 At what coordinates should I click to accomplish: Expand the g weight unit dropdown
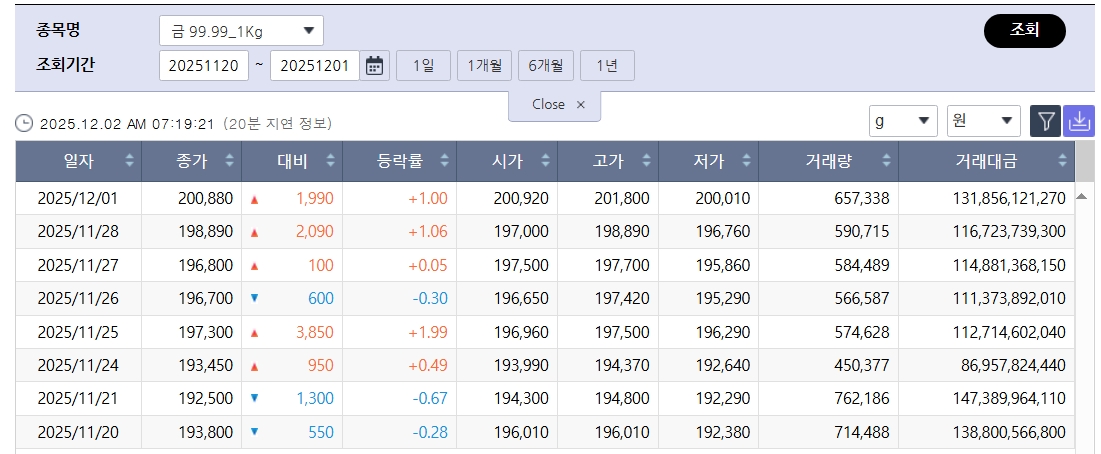tap(902, 121)
